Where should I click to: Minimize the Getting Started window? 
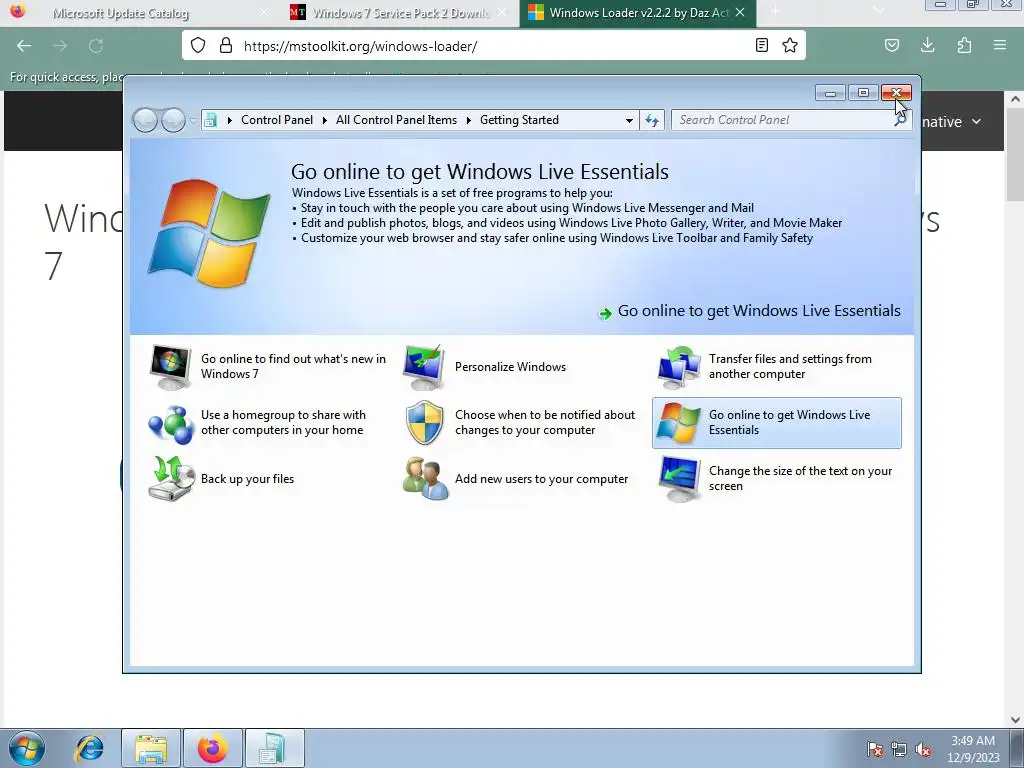coord(831,93)
